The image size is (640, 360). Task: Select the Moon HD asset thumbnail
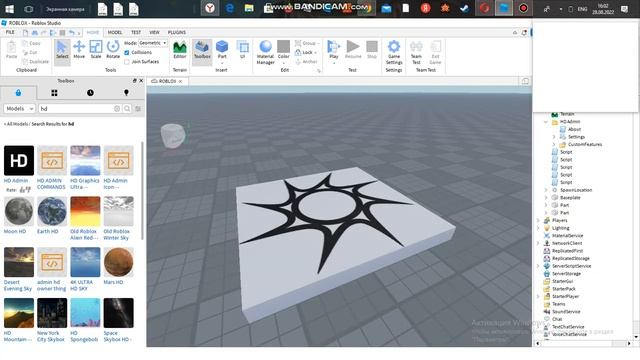click(19, 211)
